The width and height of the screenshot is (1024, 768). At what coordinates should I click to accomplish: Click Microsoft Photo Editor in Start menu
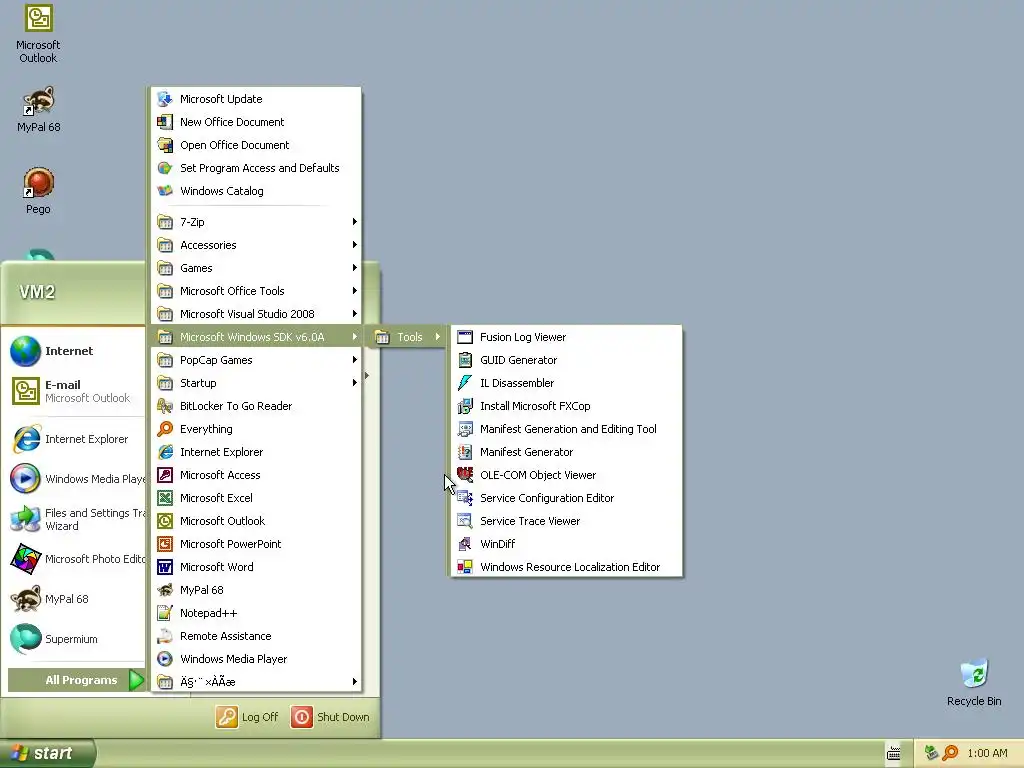(x=75, y=559)
